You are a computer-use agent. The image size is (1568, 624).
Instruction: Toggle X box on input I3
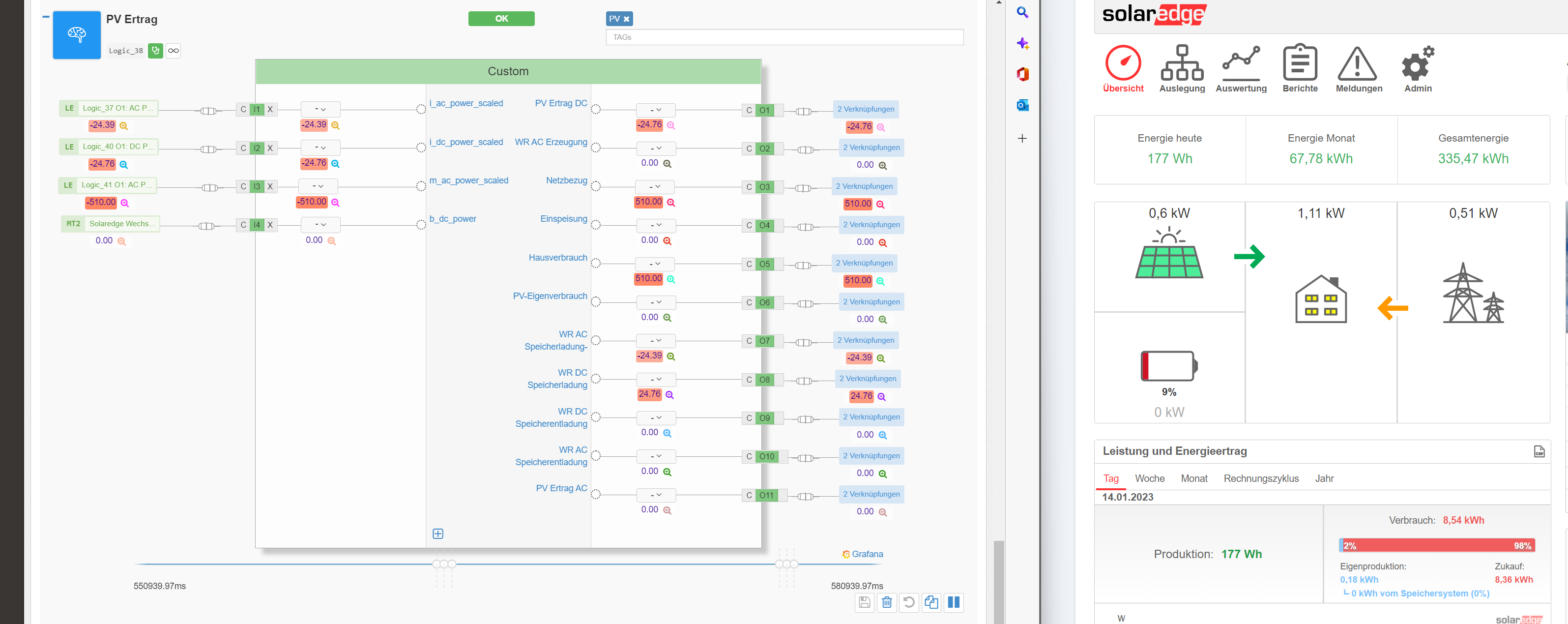click(x=270, y=186)
